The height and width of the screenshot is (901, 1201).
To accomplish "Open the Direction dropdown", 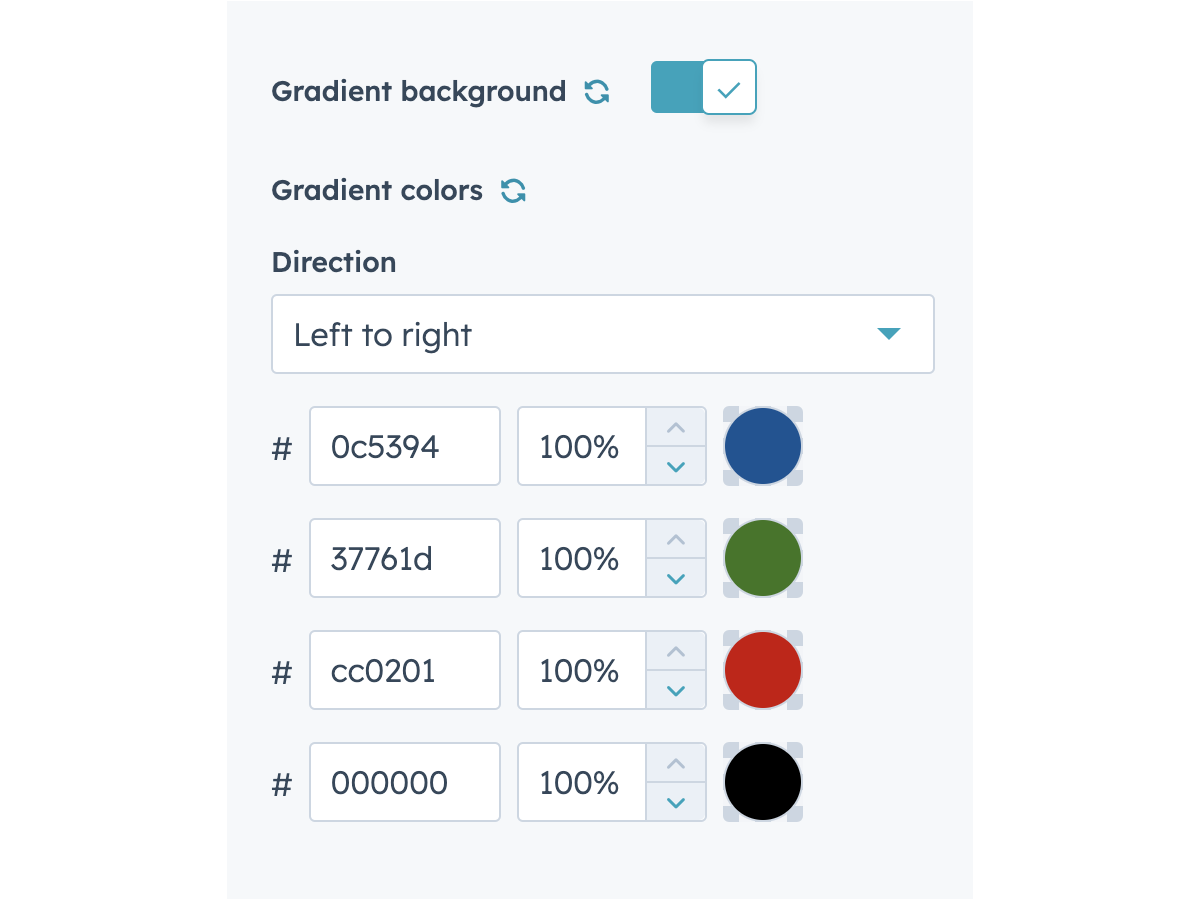I will click(x=602, y=334).
